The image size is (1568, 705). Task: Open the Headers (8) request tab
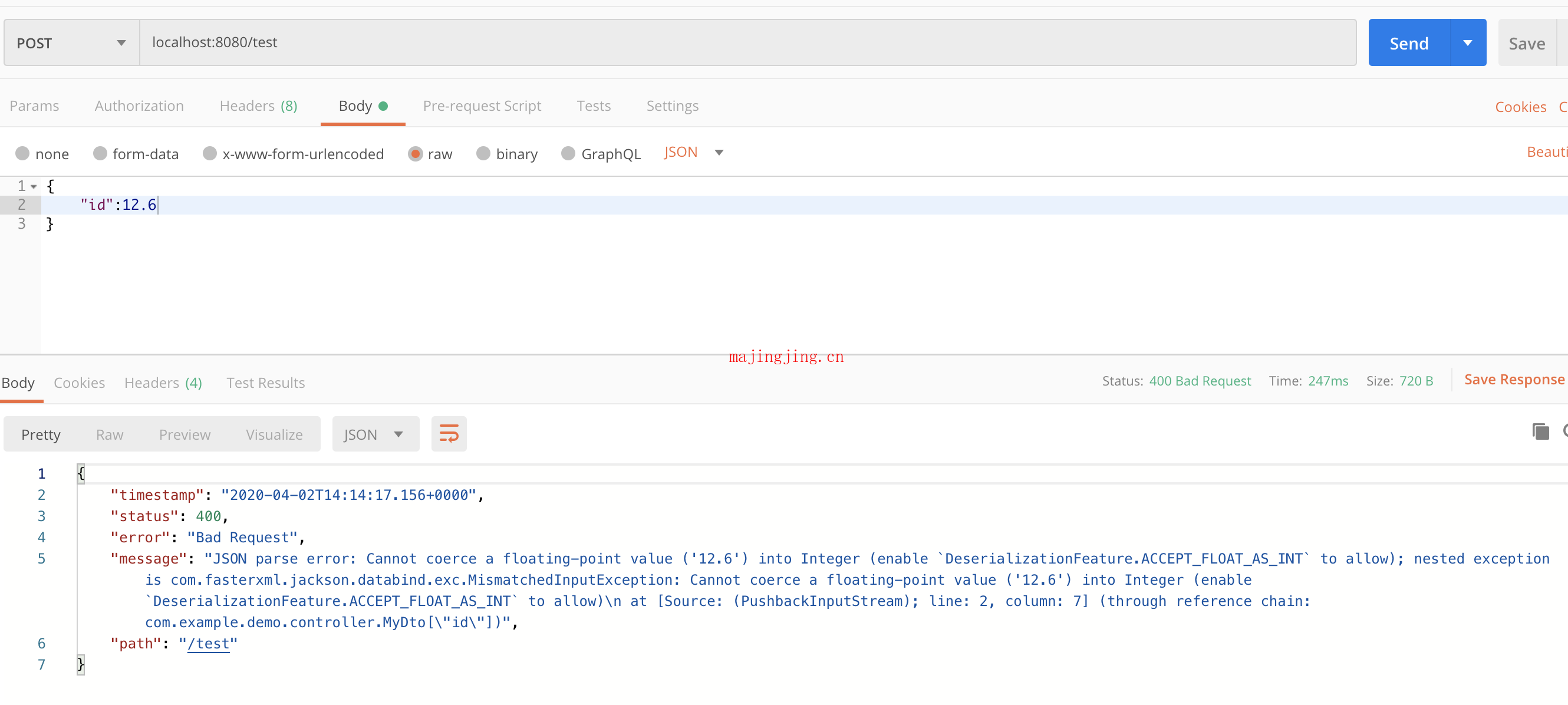tap(258, 106)
